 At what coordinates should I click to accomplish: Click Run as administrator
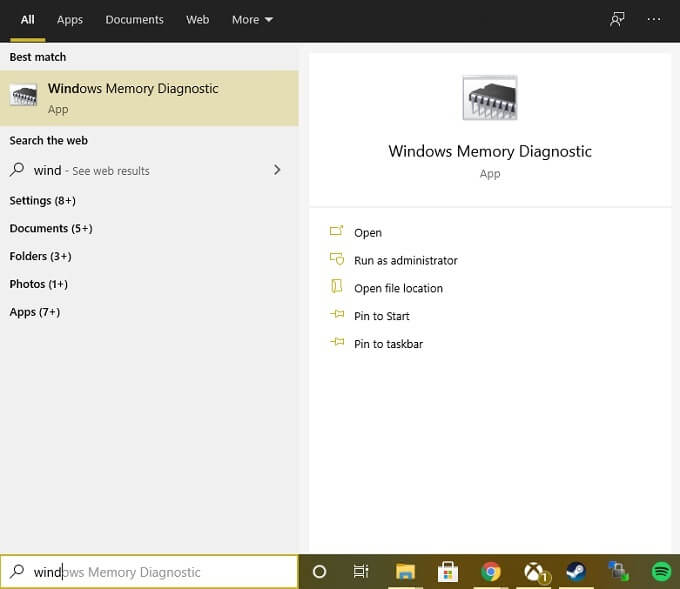coord(405,260)
